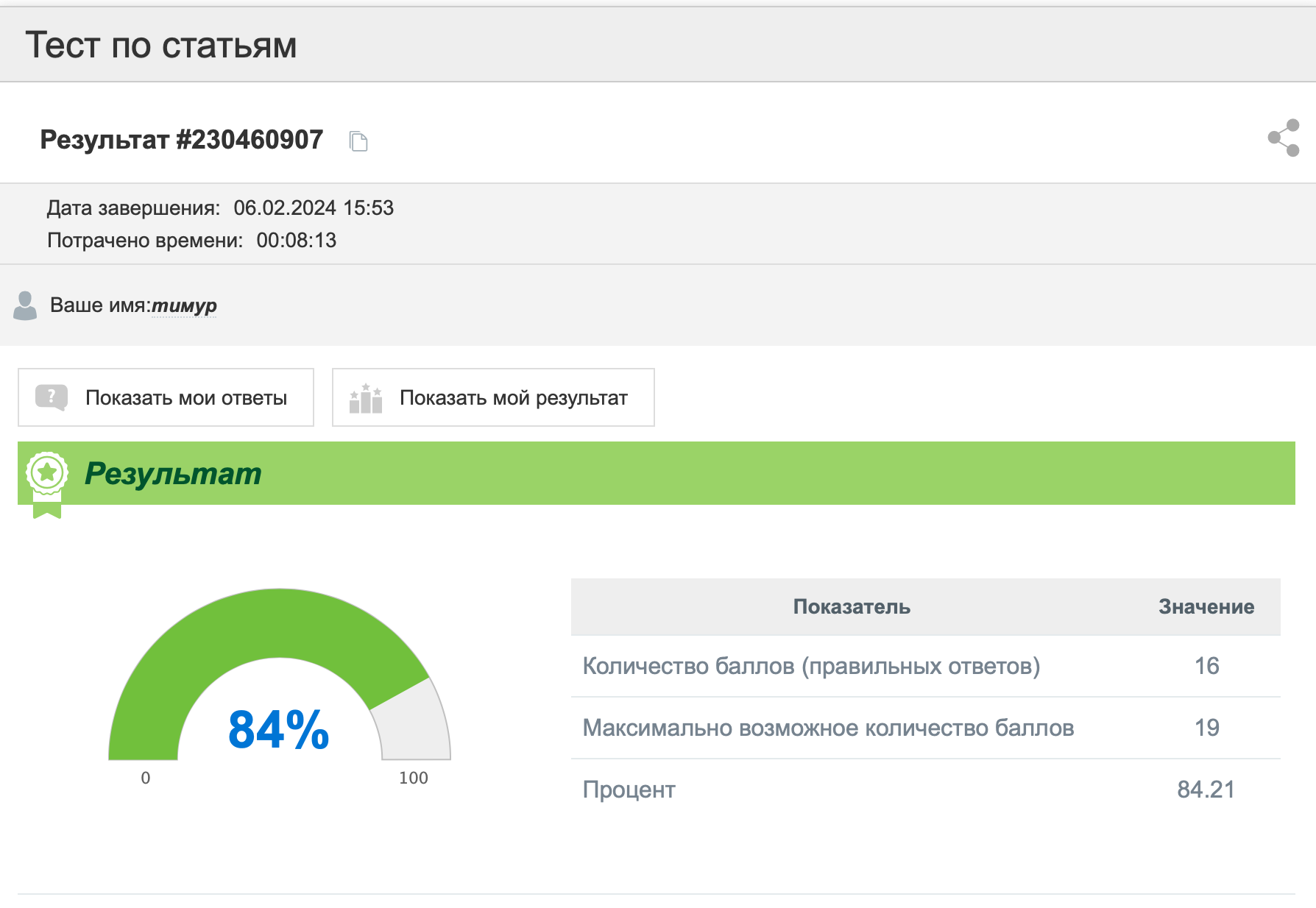Image resolution: width=1316 pixels, height=908 pixels.
Task: Select the Результат #230460907 heading
Action: pos(182,140)
